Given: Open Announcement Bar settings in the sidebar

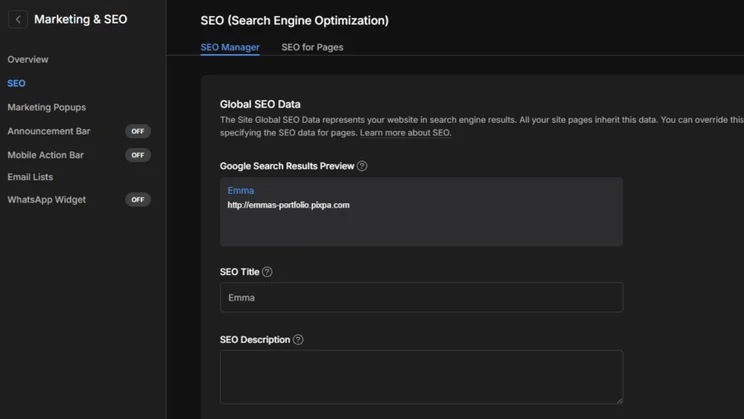Looking at the screenshot, I should coord(49,131).
